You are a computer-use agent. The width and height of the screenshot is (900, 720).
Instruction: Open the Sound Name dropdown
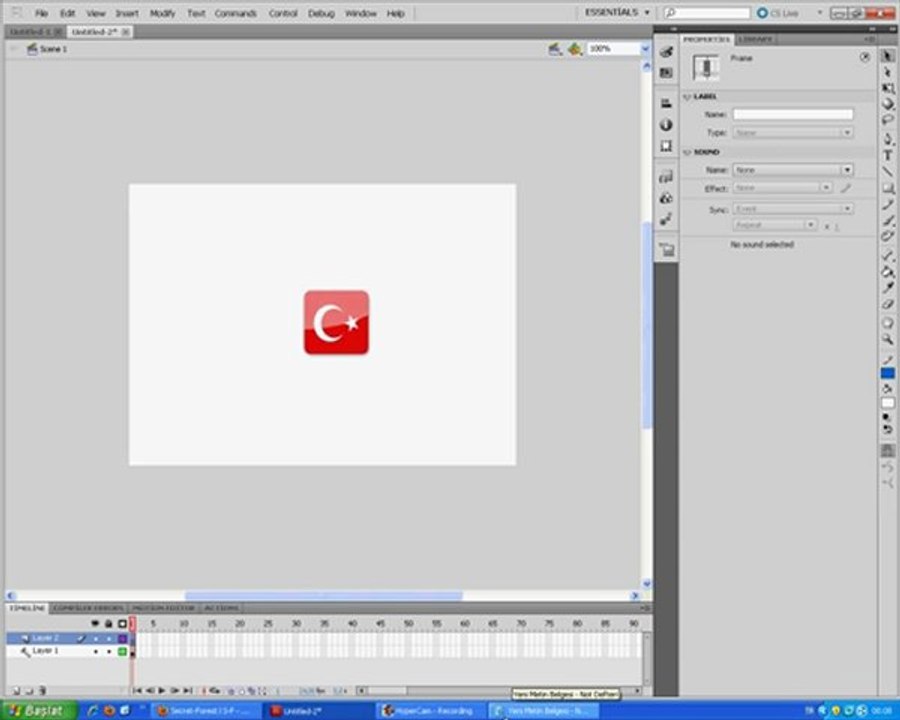click(846, 170)
